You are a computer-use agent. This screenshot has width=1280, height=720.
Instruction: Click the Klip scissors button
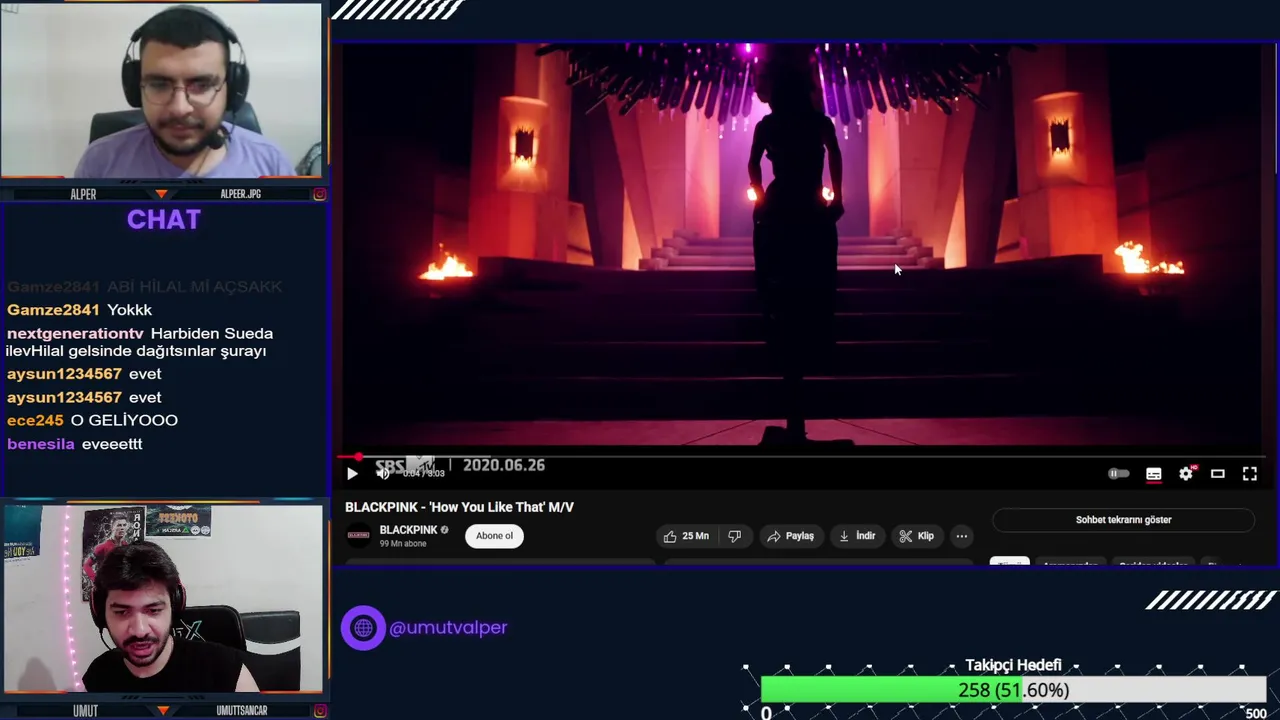pyautogui.click(x=916, y=536)
